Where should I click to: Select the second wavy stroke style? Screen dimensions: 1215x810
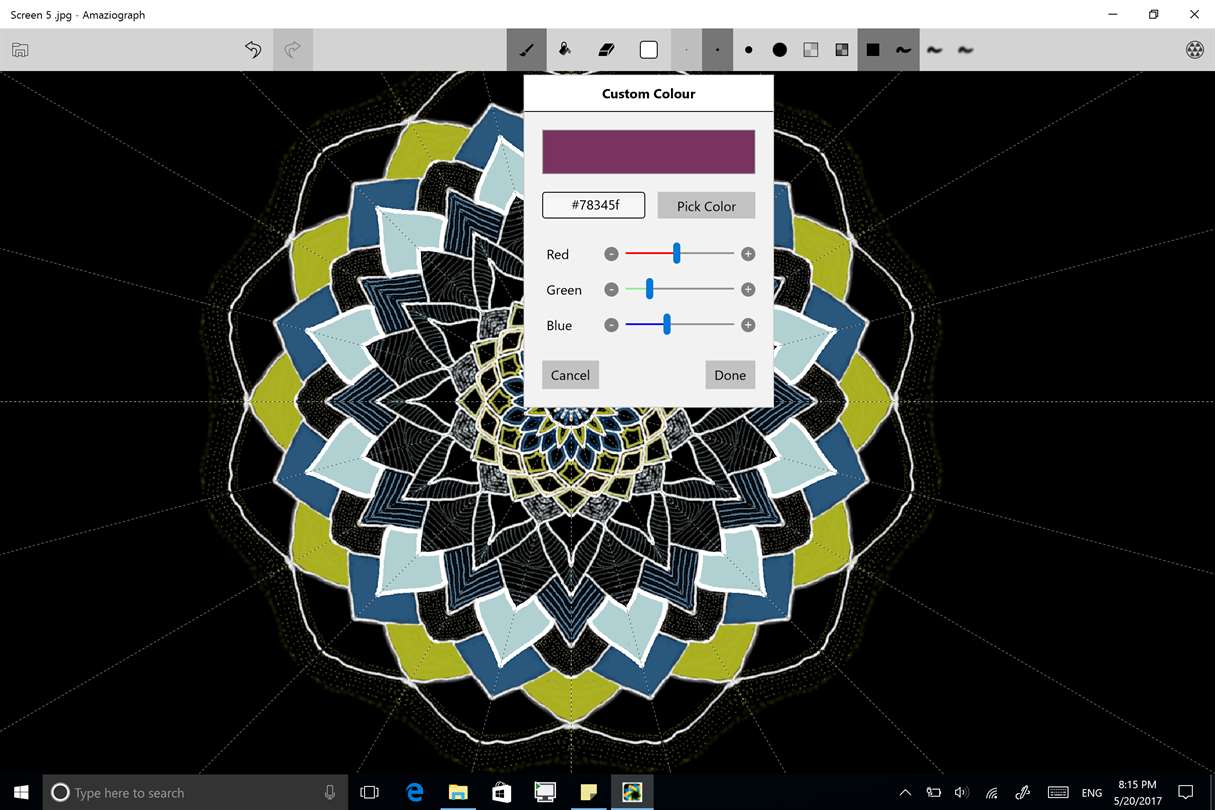pyautogui.click(x=934, y=50)
